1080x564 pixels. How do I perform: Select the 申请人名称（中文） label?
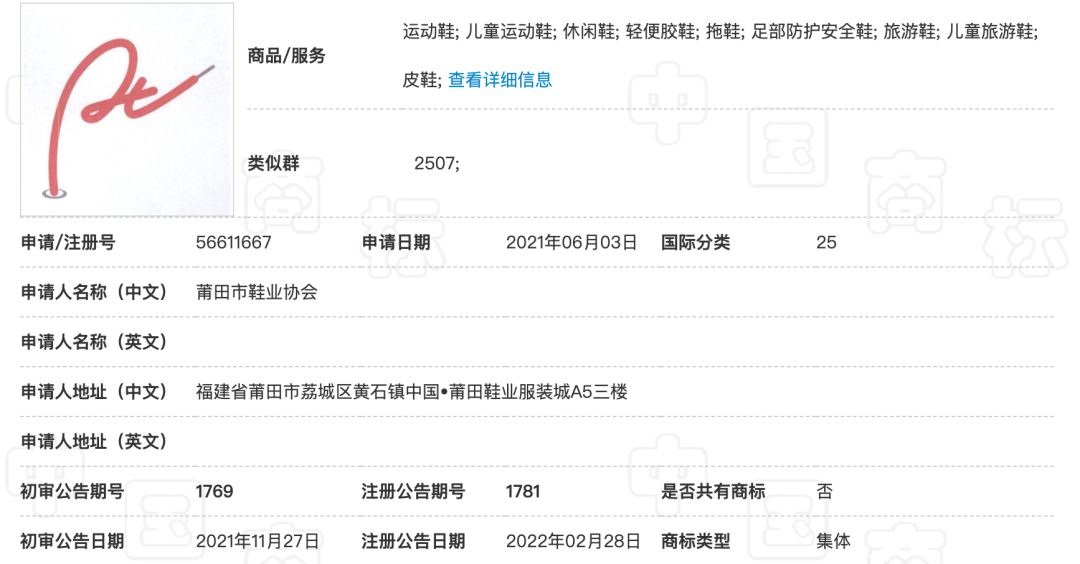click(x=94, y=292)
